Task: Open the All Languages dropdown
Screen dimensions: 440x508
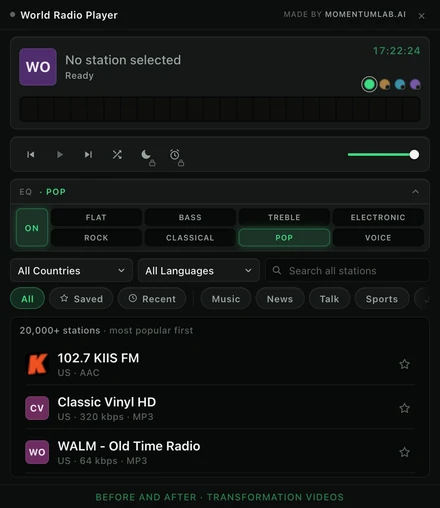Action: pos(199,270)
